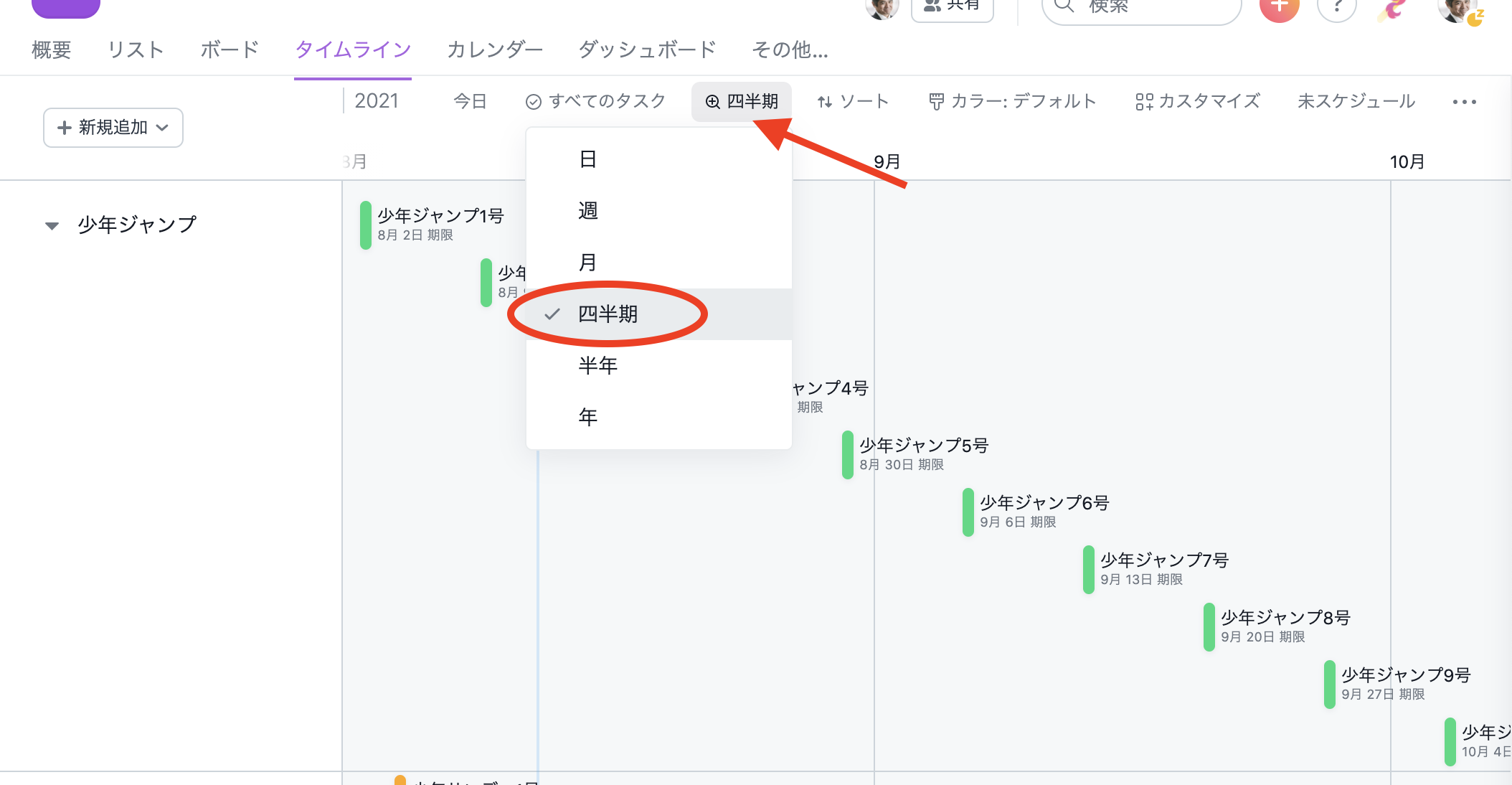Open the 未スケジュール panel
This screenshot has width=1512, height=785.
1356,102
